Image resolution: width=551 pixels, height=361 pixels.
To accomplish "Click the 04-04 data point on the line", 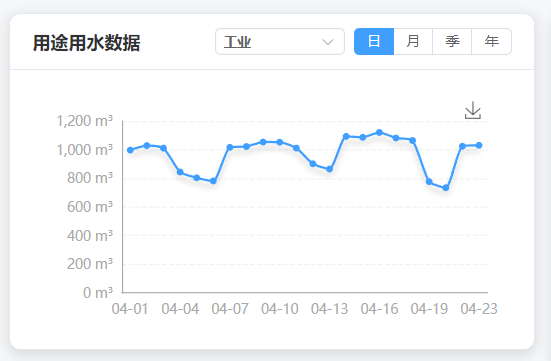I will click(x=180, y=172).
